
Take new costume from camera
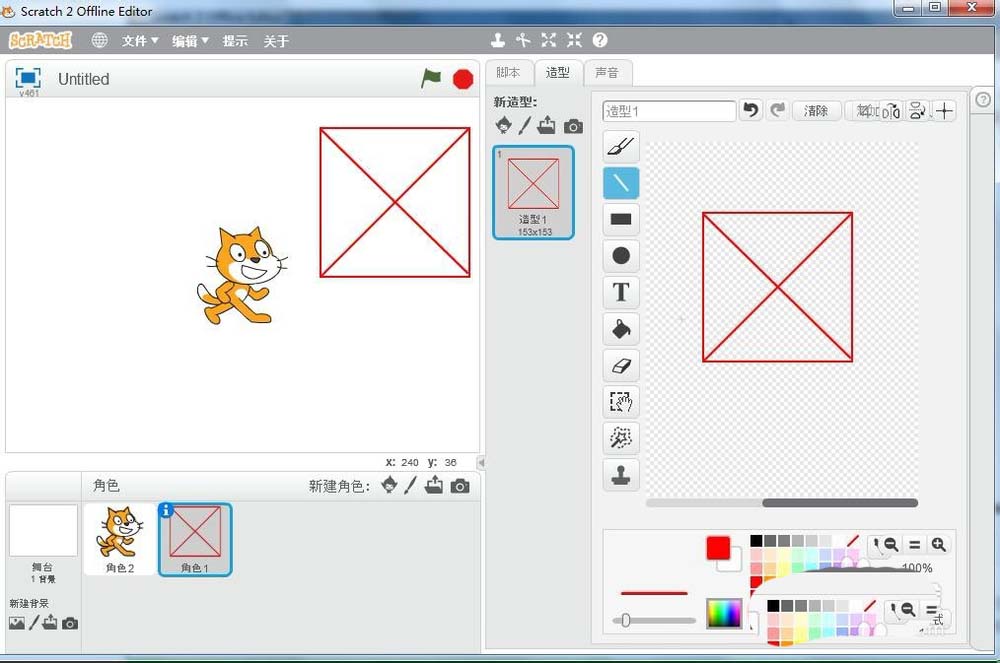point(573,126)
